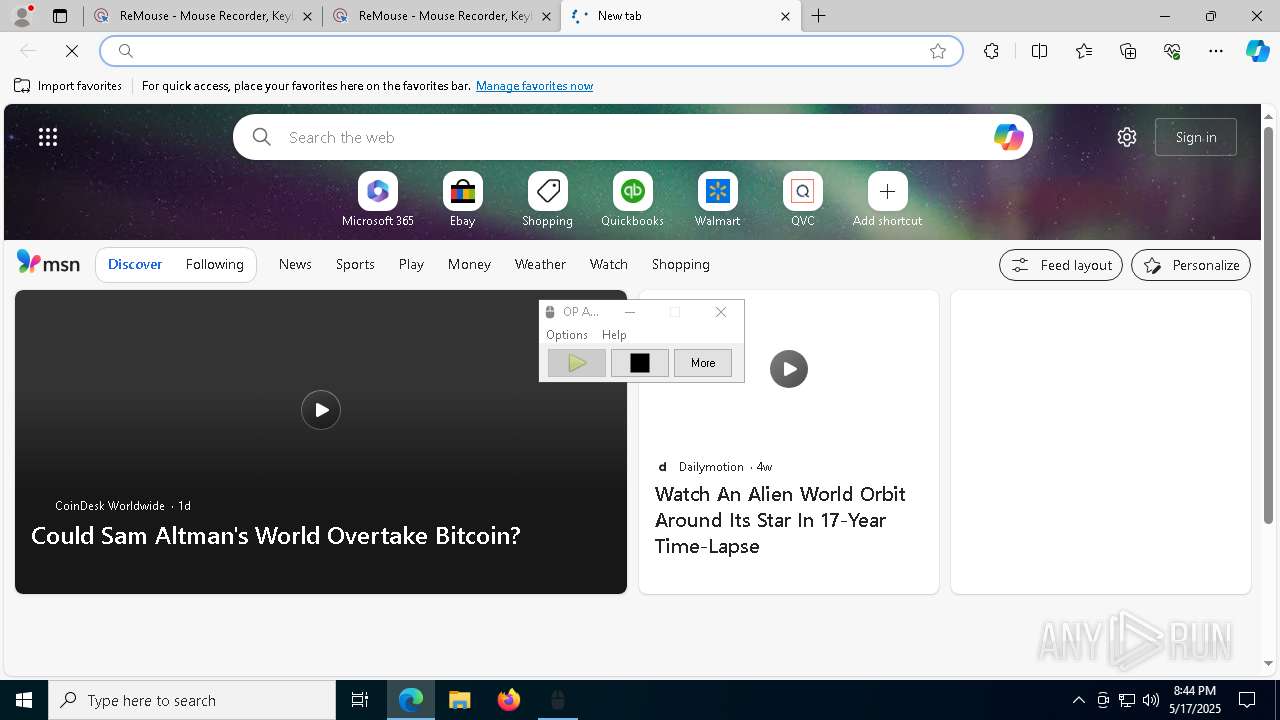
Task: Click the page vertical scrollbar
Action: pyautogui.click(x=1269, y=325)
